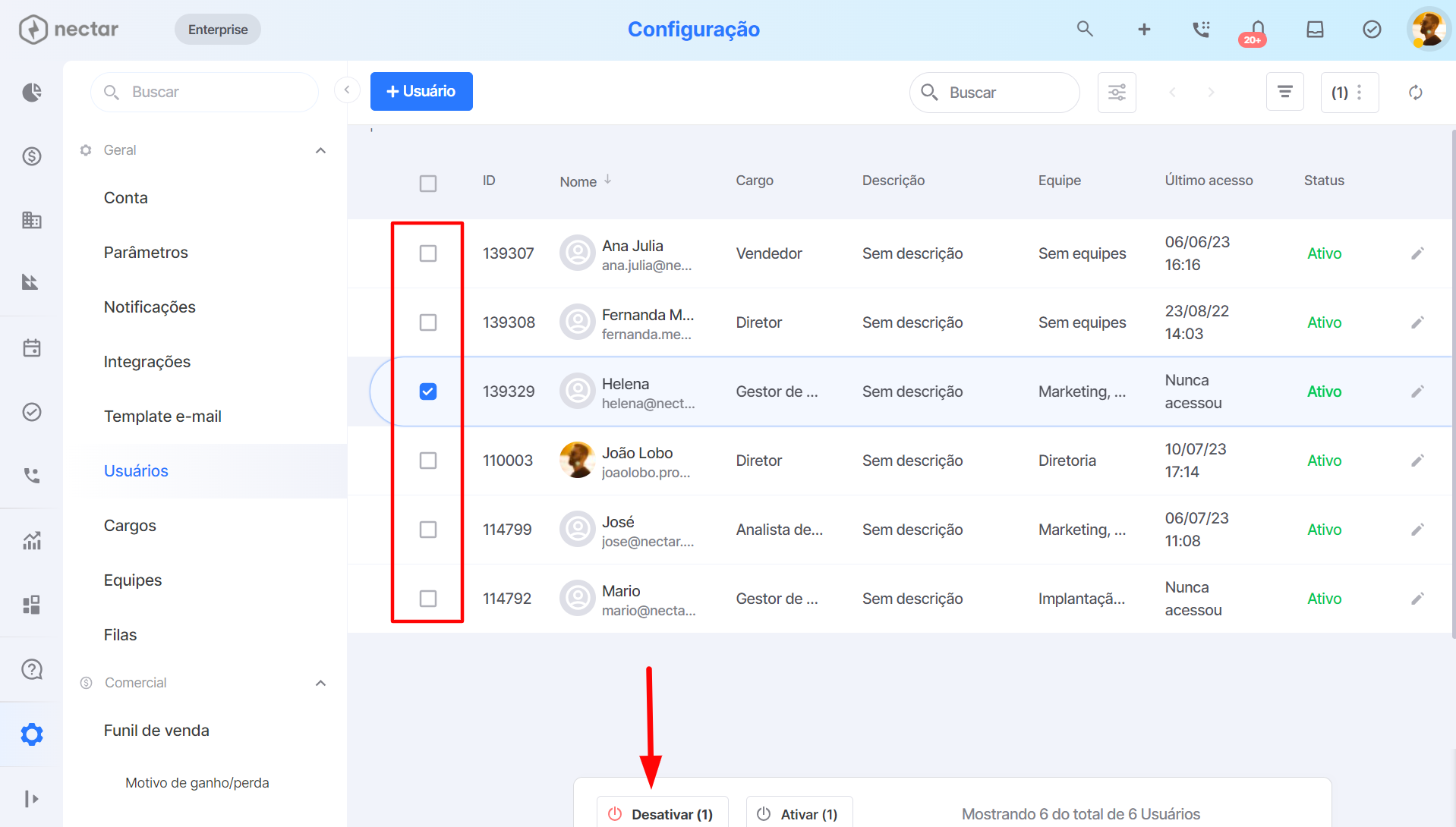The image size is (1456, 827).
Task: Open the notifications bell icon
Action: [1257, 30]
